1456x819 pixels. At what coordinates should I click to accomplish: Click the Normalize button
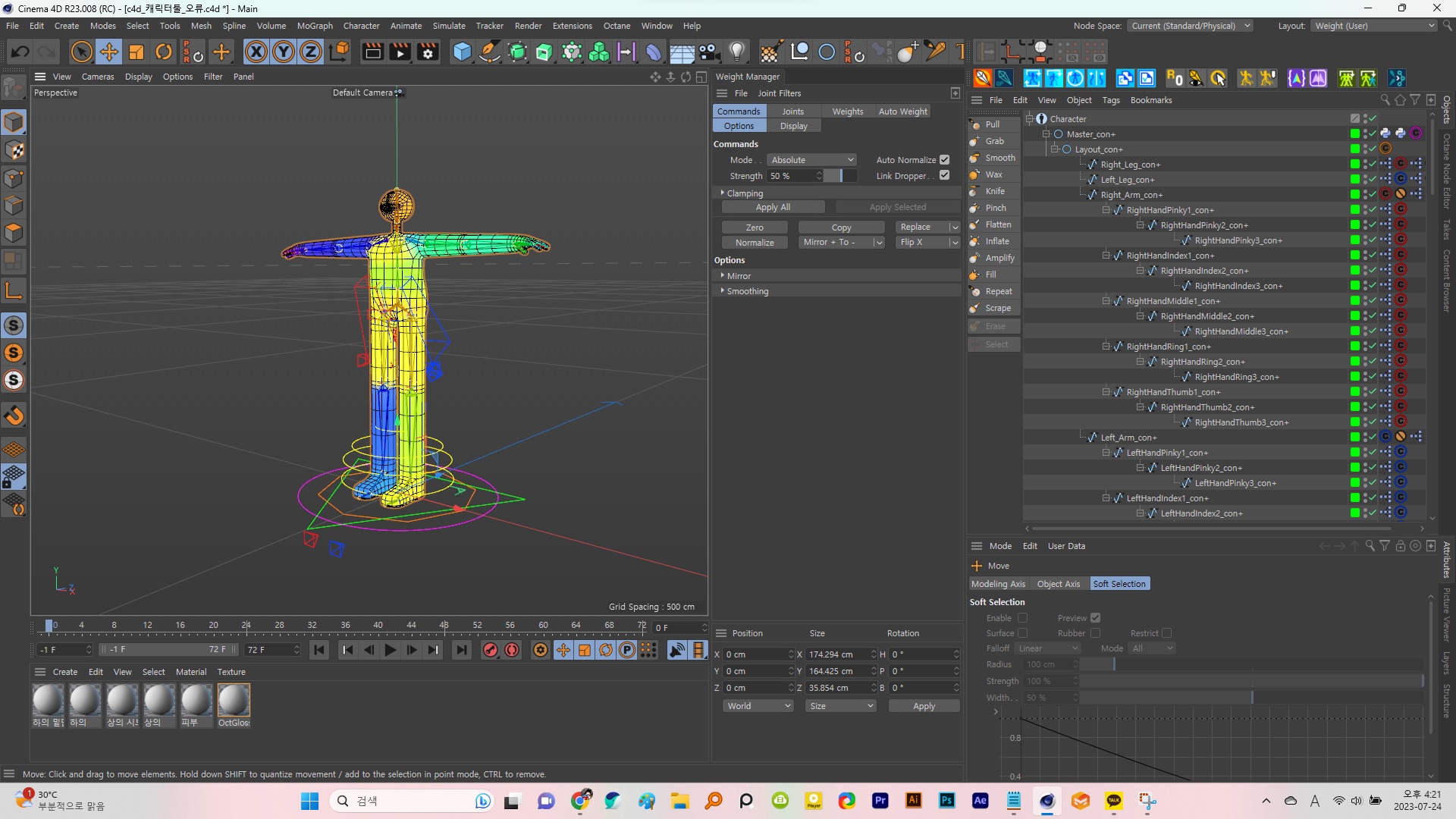click(753, 242)
